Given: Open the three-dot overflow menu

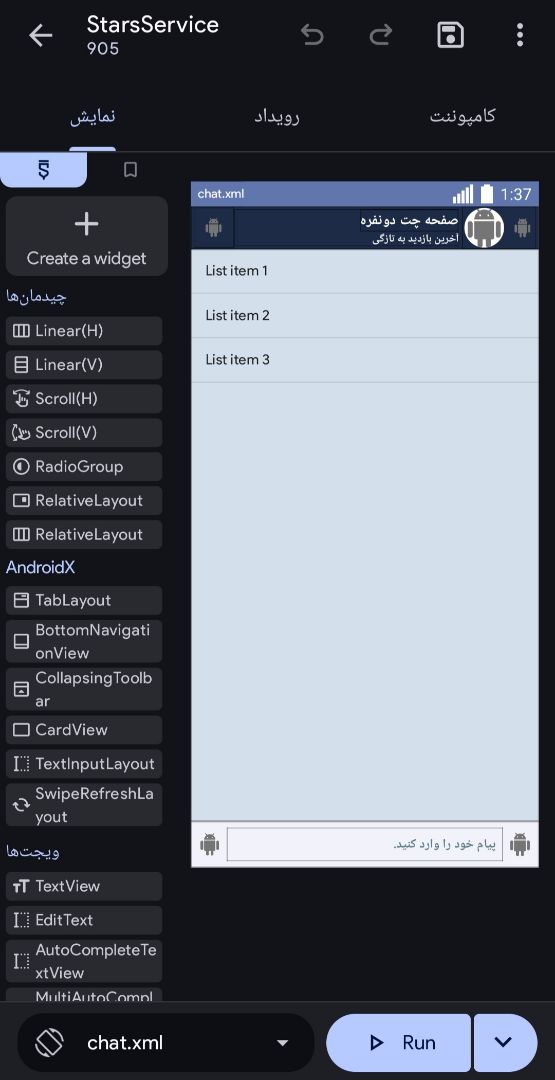Looking at the screenshot, I should click(x=520, y=35).
